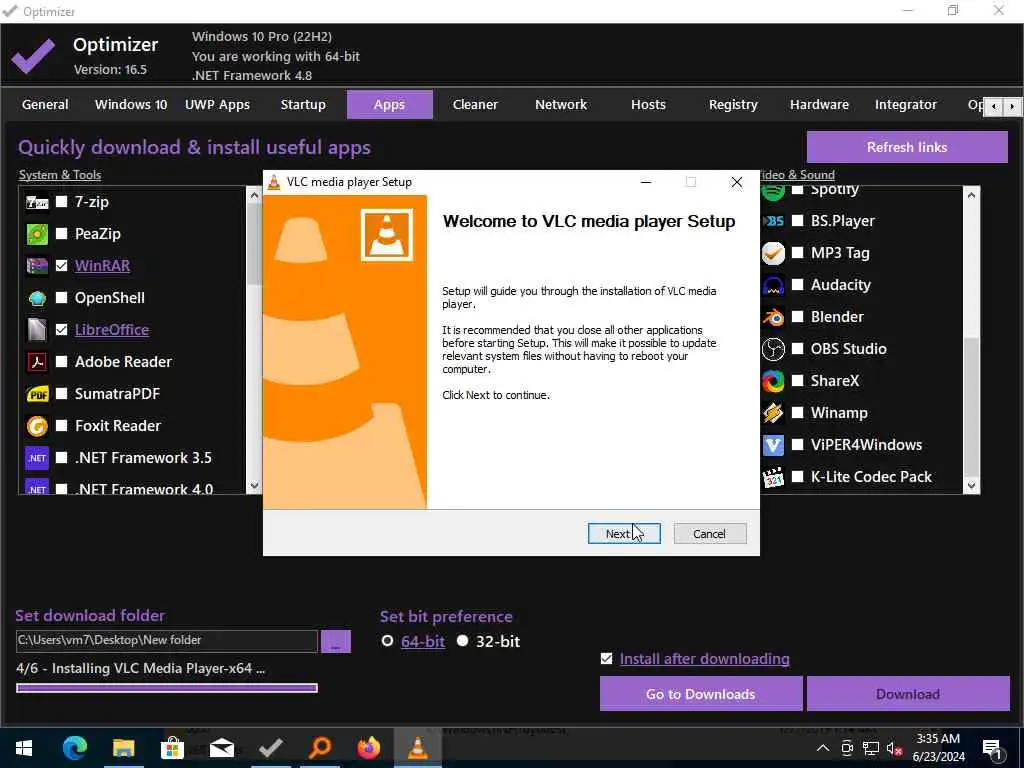This screenshot has width=1024, height=768.
Task: Click the Adobe Reader icon
Action: tap(37, 362)
